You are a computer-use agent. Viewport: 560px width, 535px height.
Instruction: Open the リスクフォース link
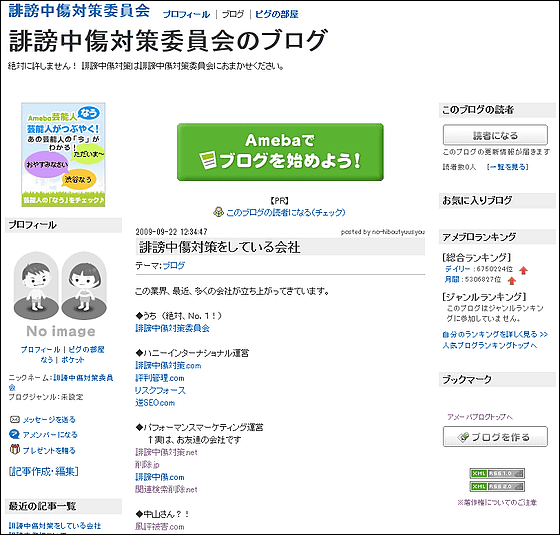click(x=160, y=390)
